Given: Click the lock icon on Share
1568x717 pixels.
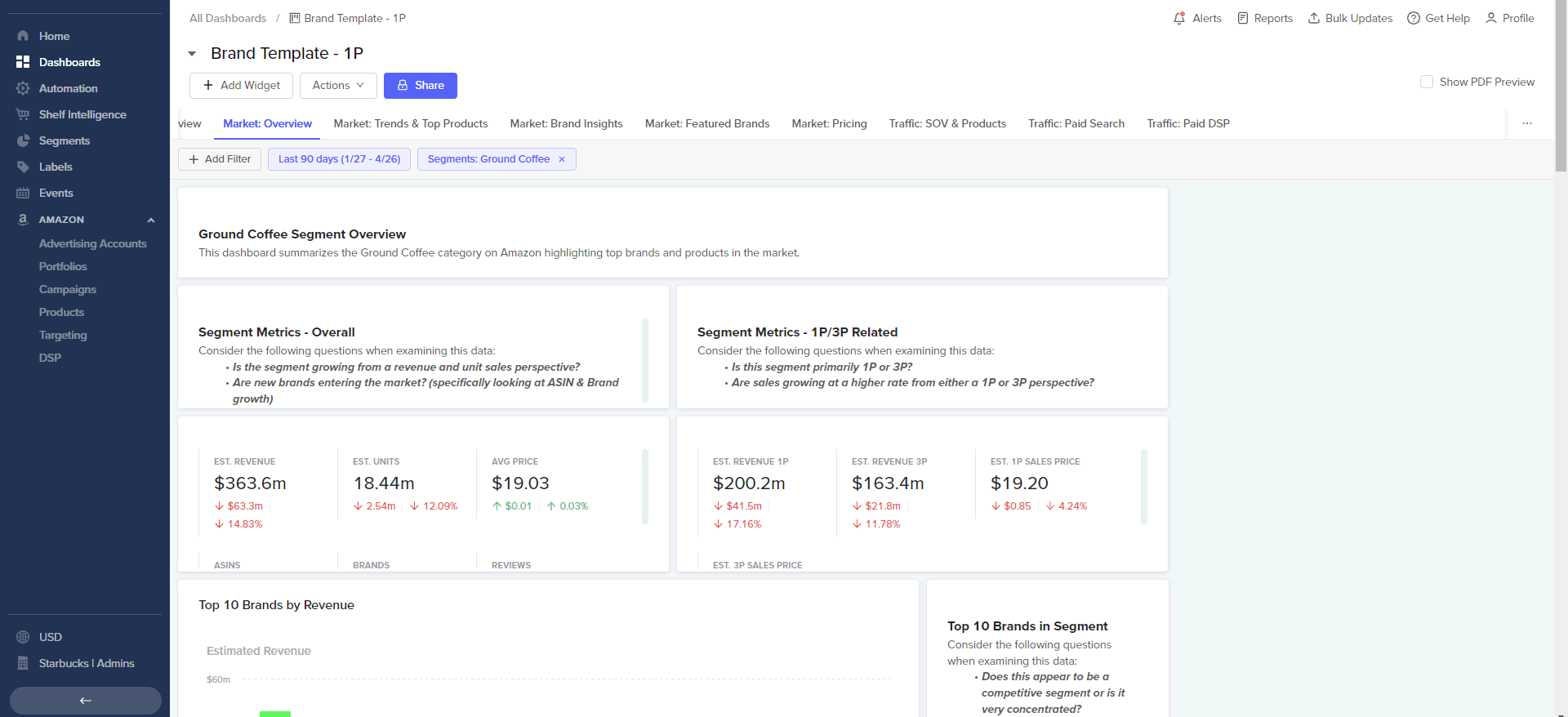Looking at the screenshot, I should (403, 85).
